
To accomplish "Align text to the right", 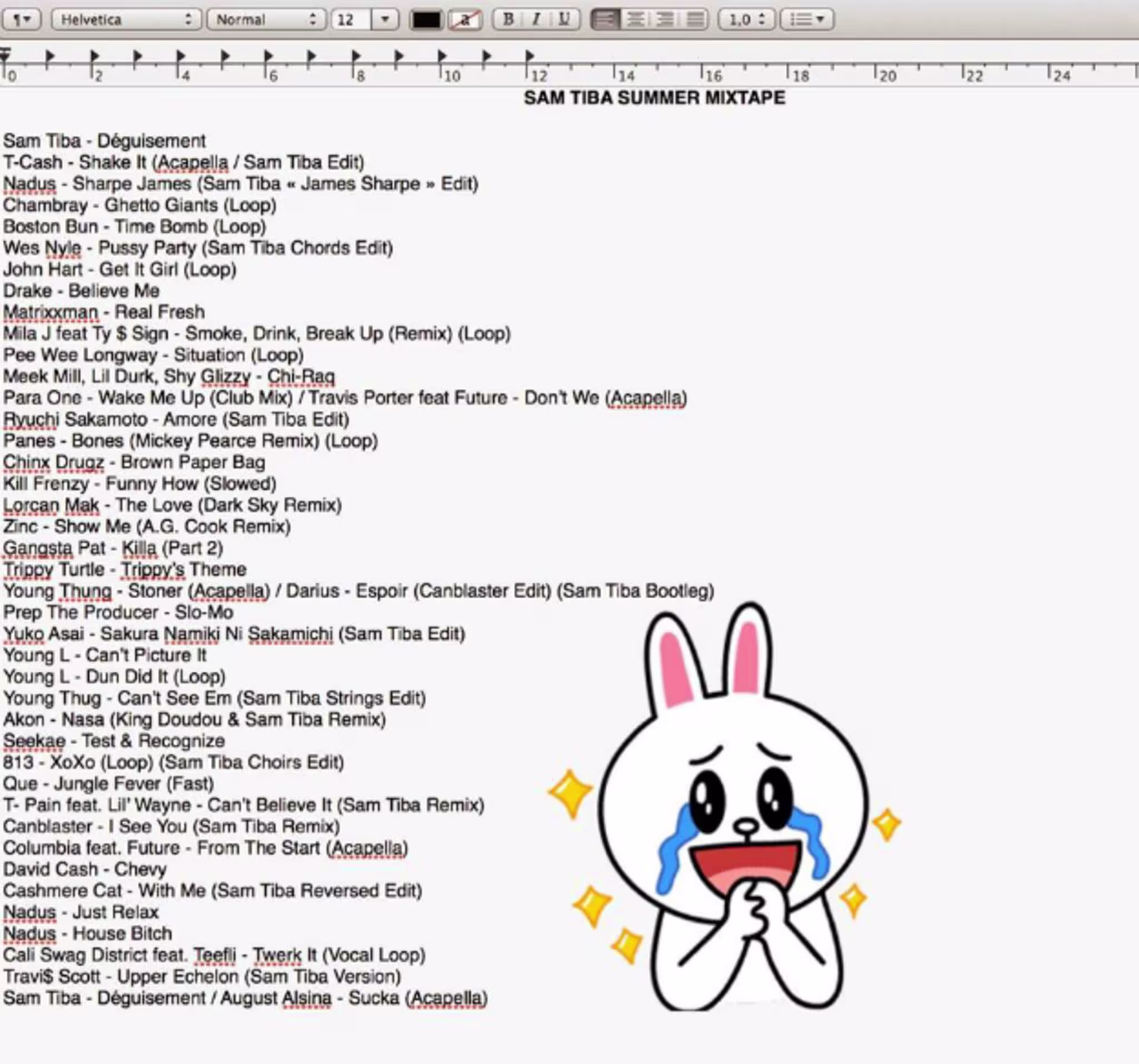I will 665,19.
